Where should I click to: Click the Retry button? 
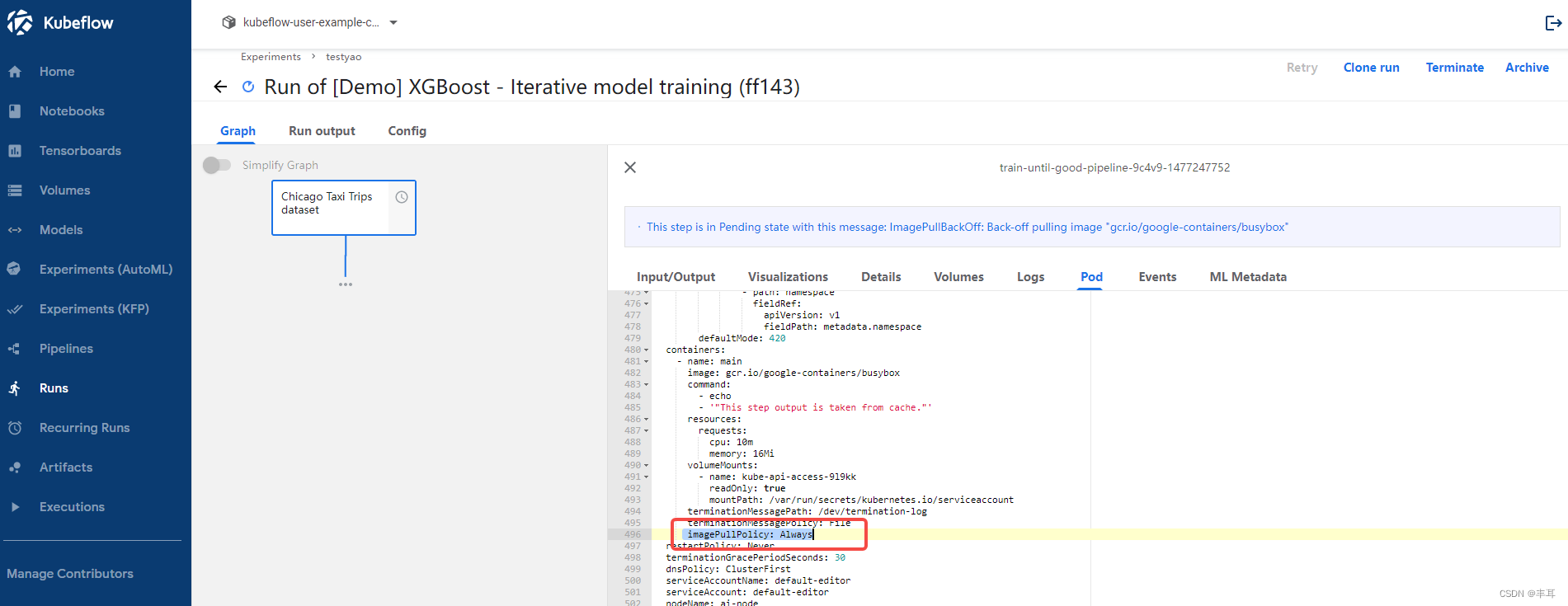tap(1302, 68)
